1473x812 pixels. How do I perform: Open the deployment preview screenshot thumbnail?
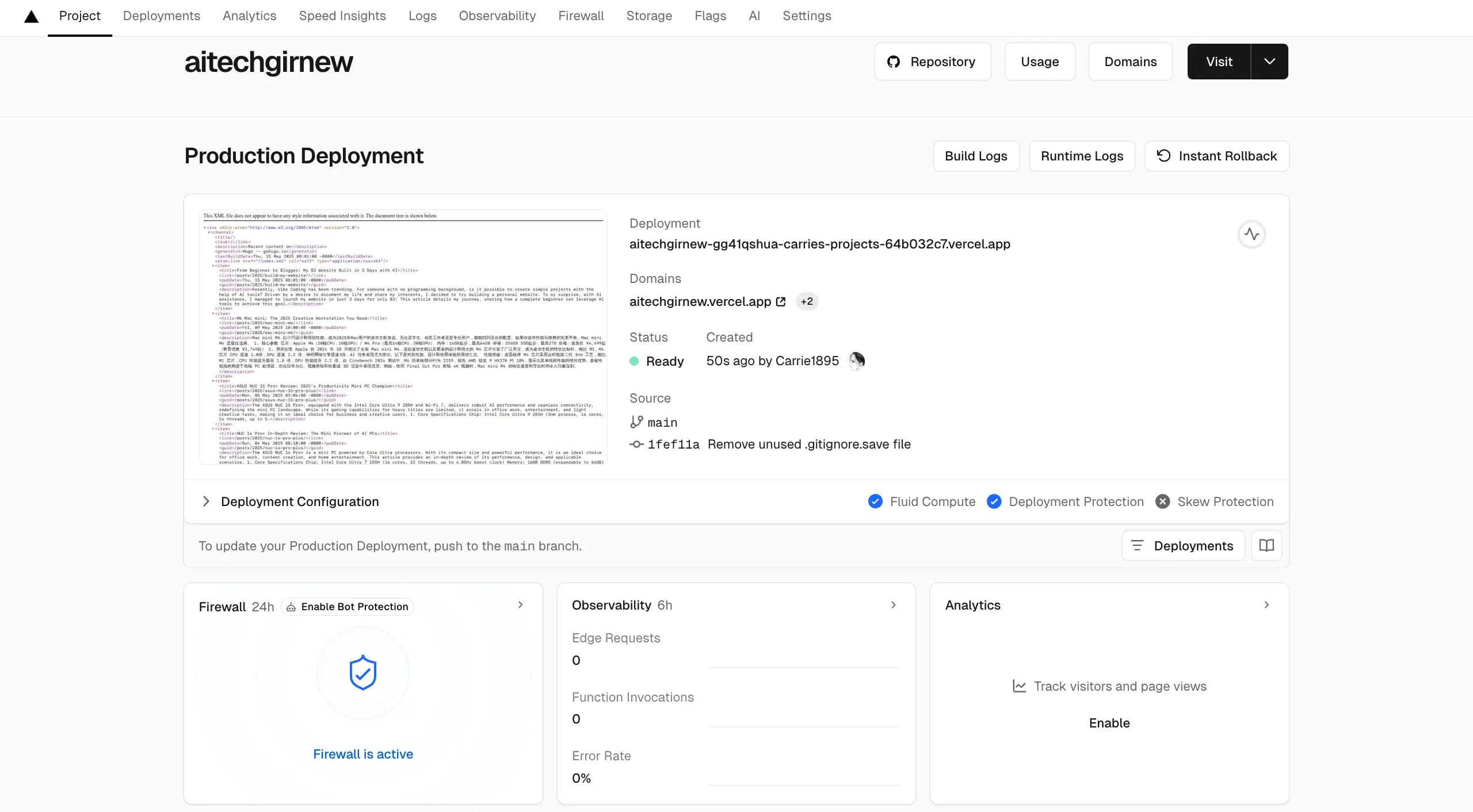tap(403, 337)
